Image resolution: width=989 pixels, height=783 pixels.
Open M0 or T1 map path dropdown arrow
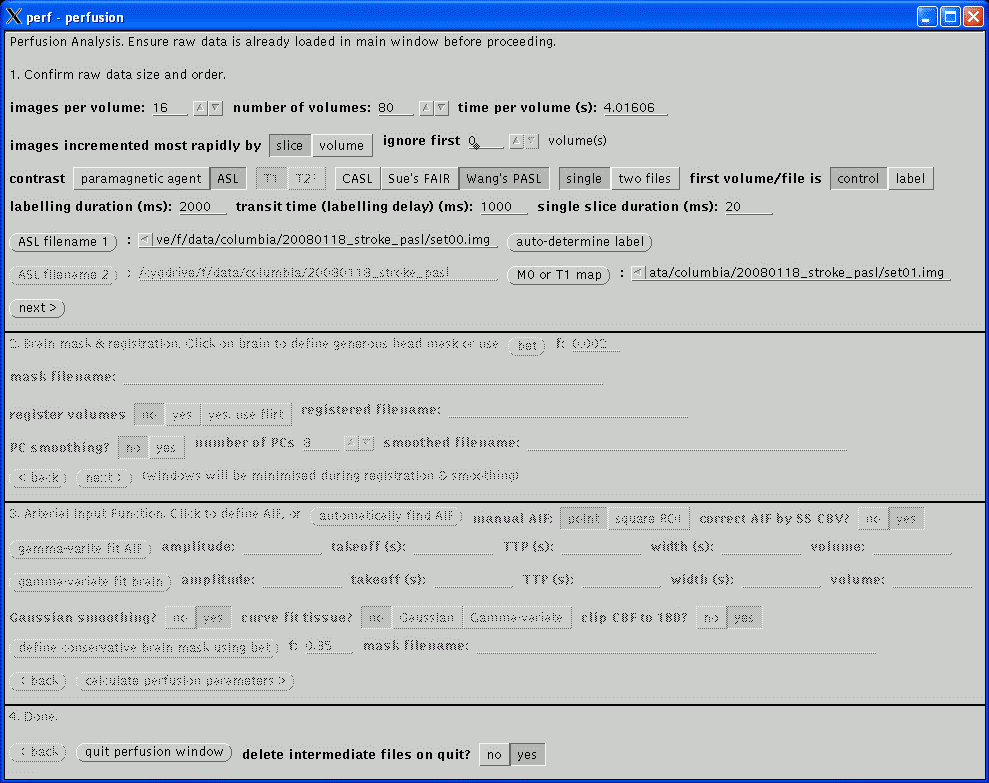pos(637,274)
